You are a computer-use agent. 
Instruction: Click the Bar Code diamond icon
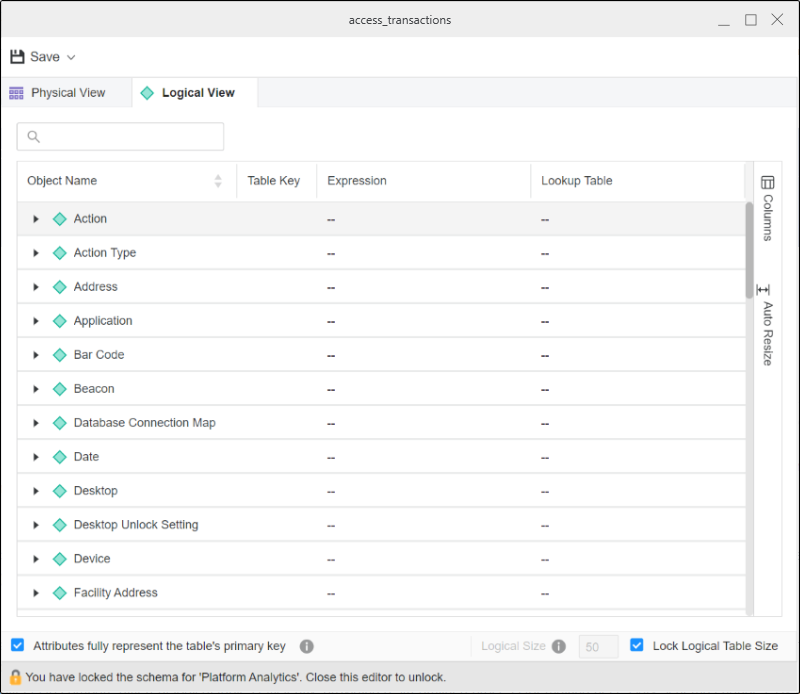point(59,355)
